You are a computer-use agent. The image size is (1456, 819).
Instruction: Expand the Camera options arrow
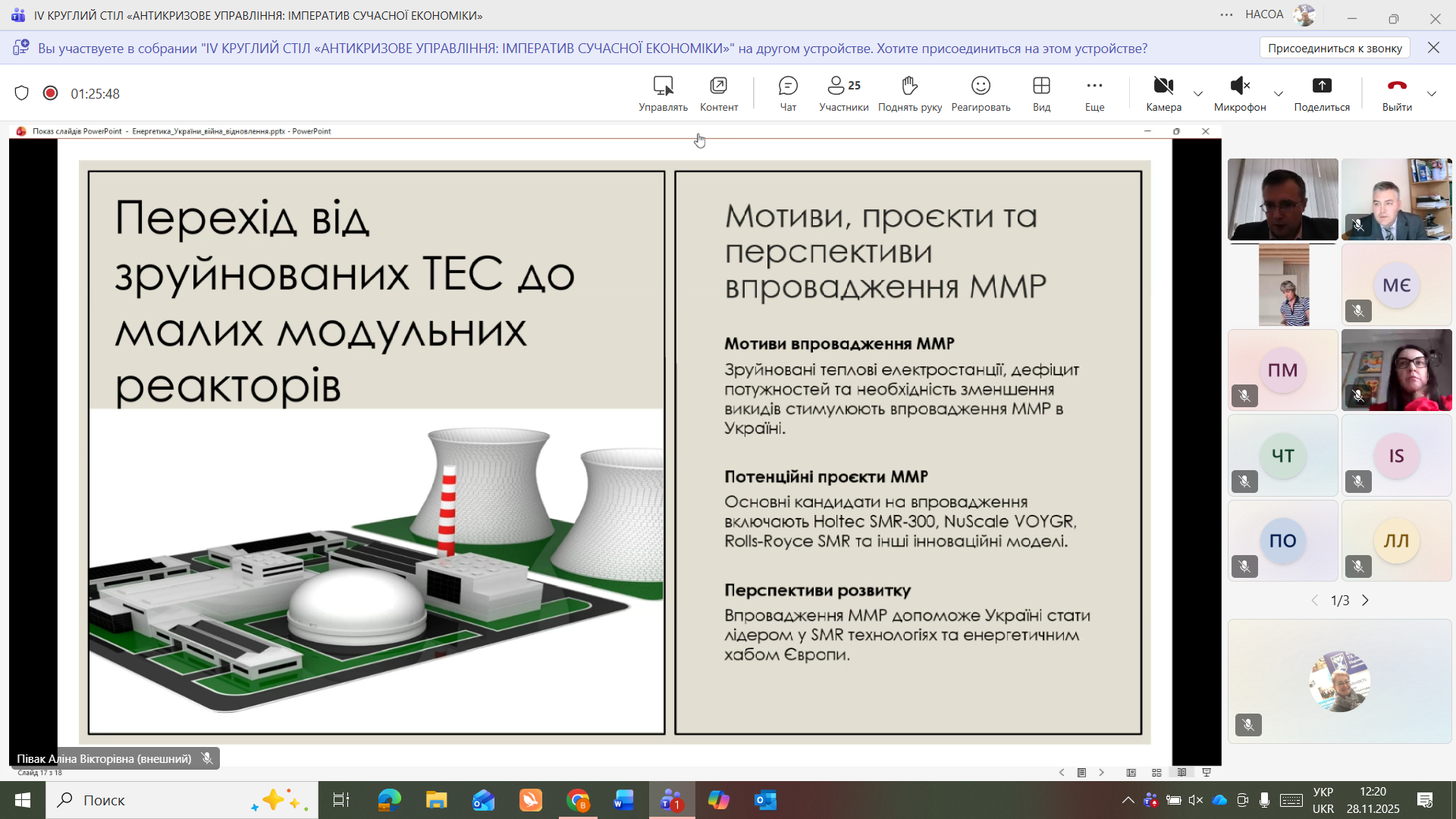(1198, 94)
